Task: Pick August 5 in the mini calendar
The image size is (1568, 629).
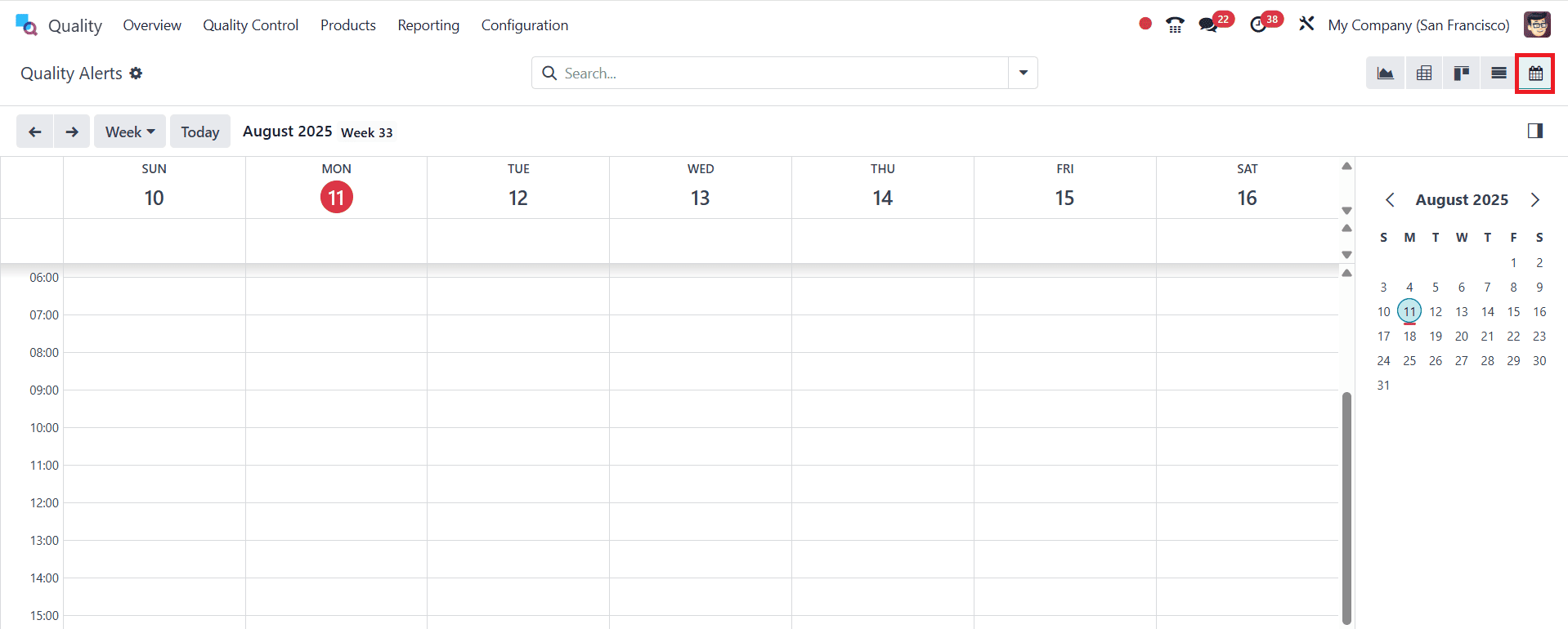Action: coord(1436,287)
